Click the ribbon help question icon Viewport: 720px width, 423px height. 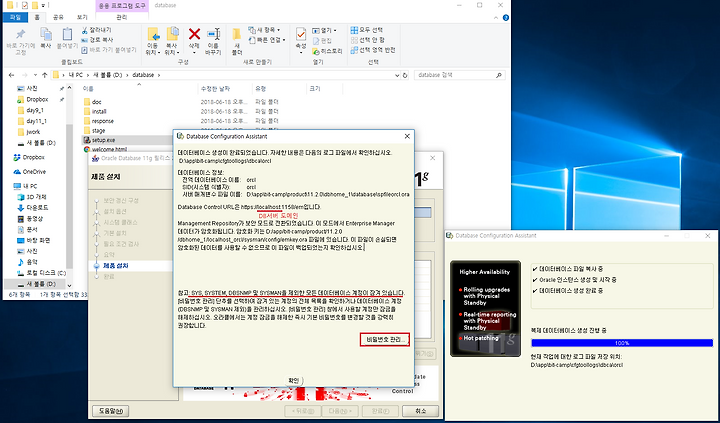click(x=506, y=18)
